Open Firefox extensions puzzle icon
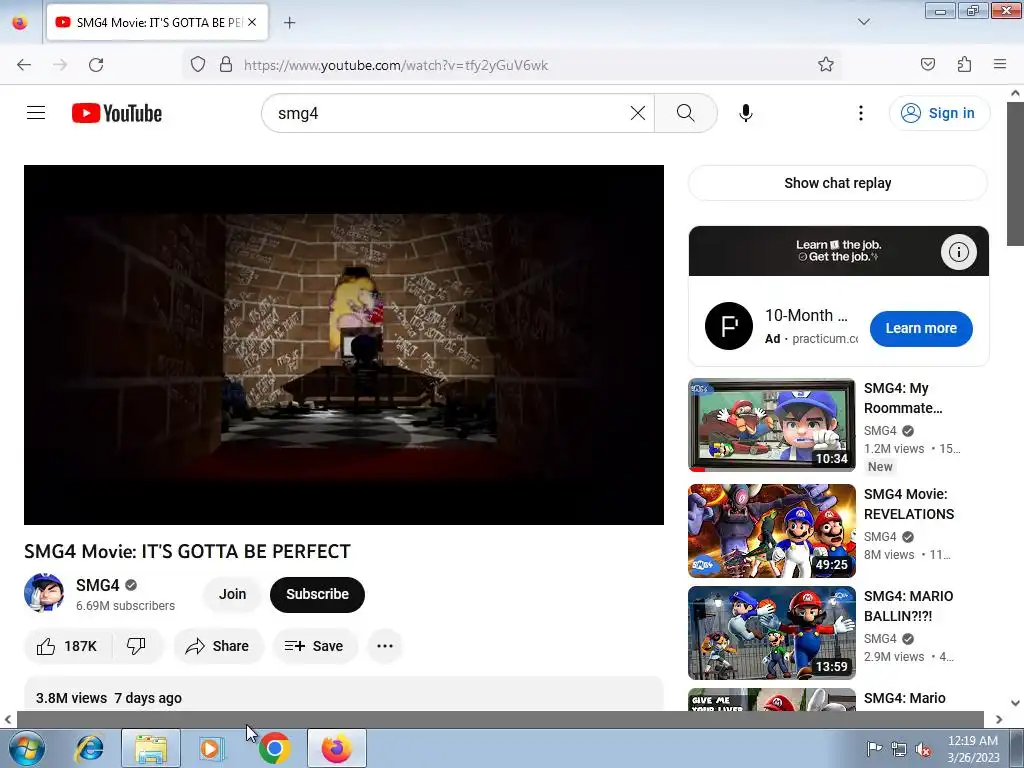Image resolution: width=1024 pixels, height=768 pixels. pyautogui.click(x=964, y=64)
